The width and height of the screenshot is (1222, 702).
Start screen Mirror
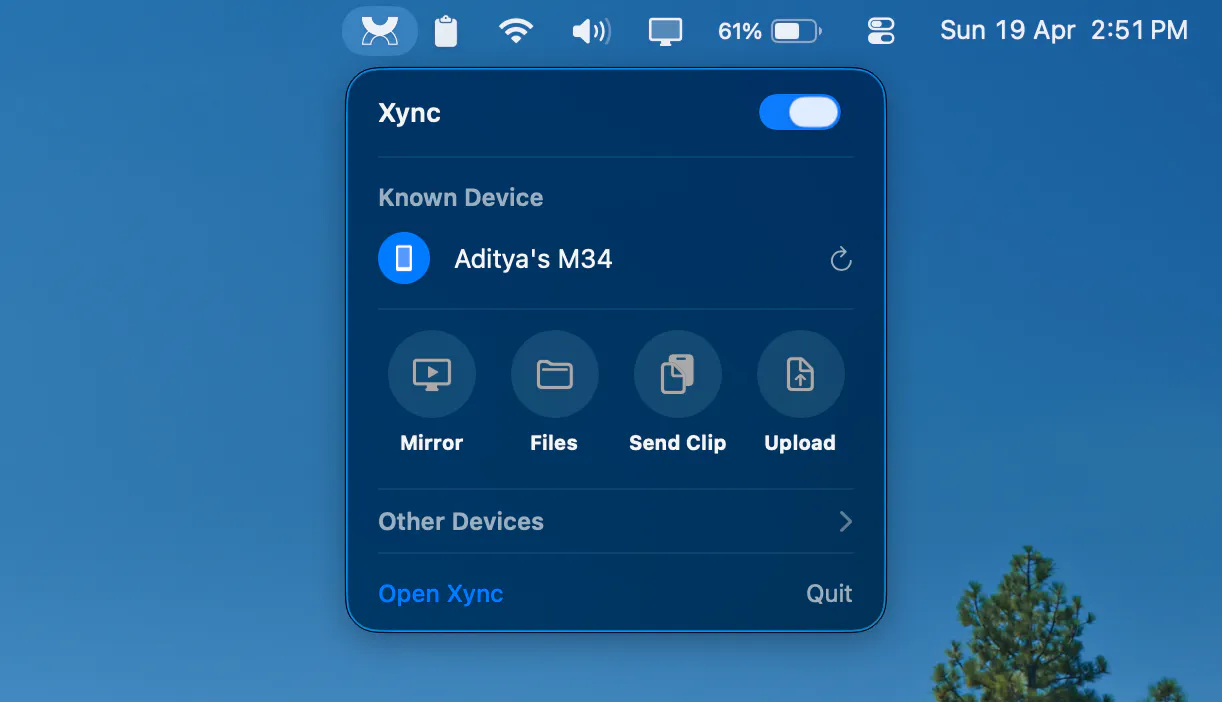(432, 375)
